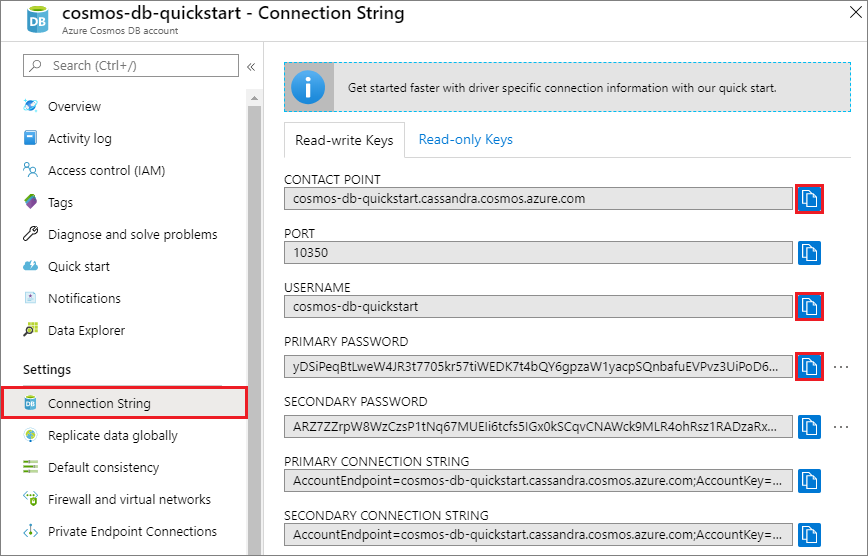
Task: Close the Connection String blade
Action: click(856, 12)
